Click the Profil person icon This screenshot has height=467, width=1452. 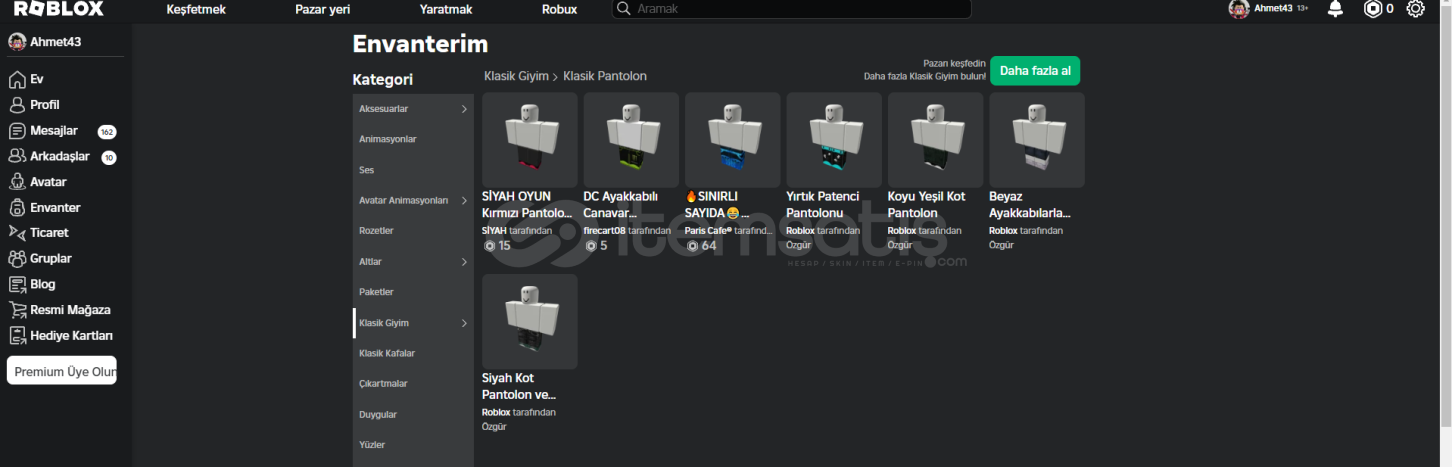[x=17, y=105]
